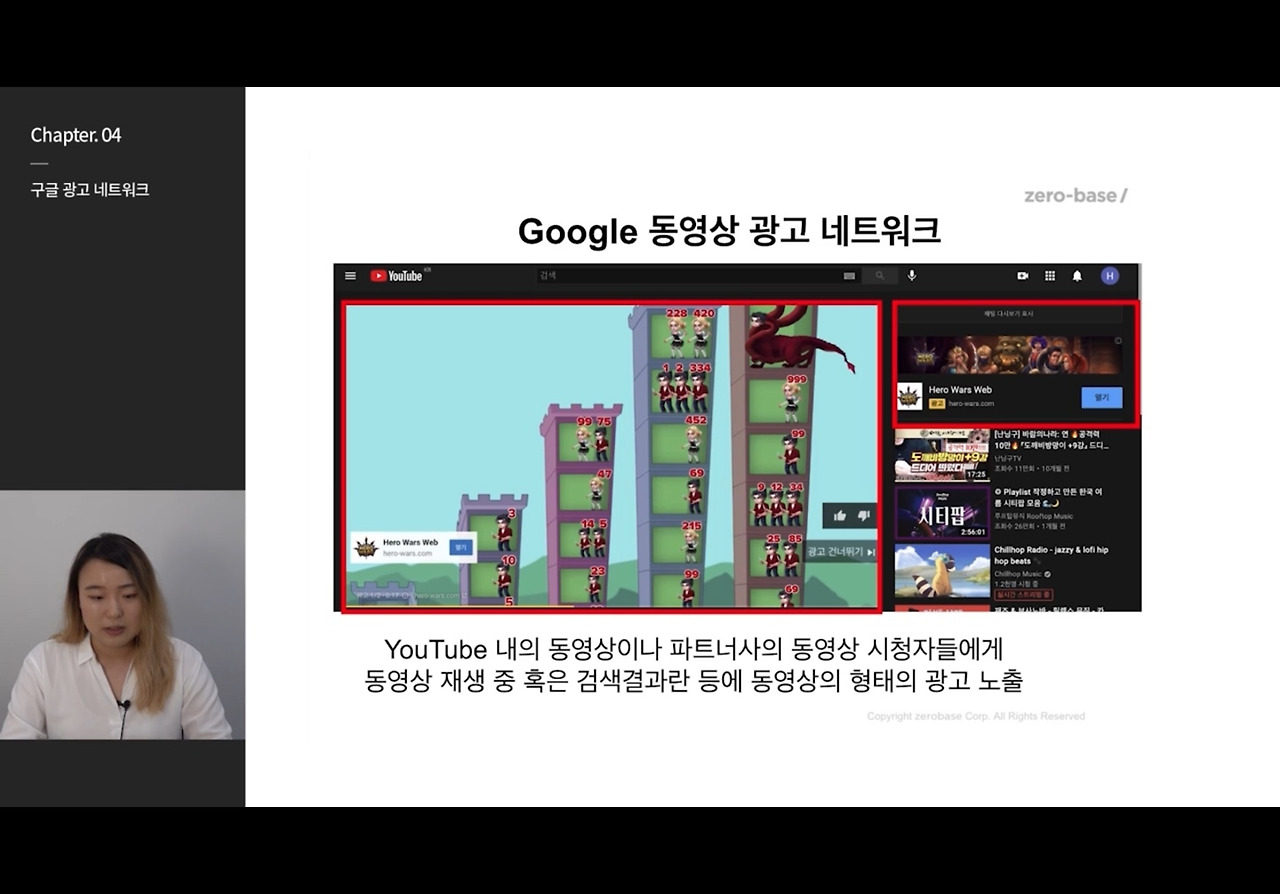Click the "Google 동영상 광고 네트워크" heading

tap(729, 232)
